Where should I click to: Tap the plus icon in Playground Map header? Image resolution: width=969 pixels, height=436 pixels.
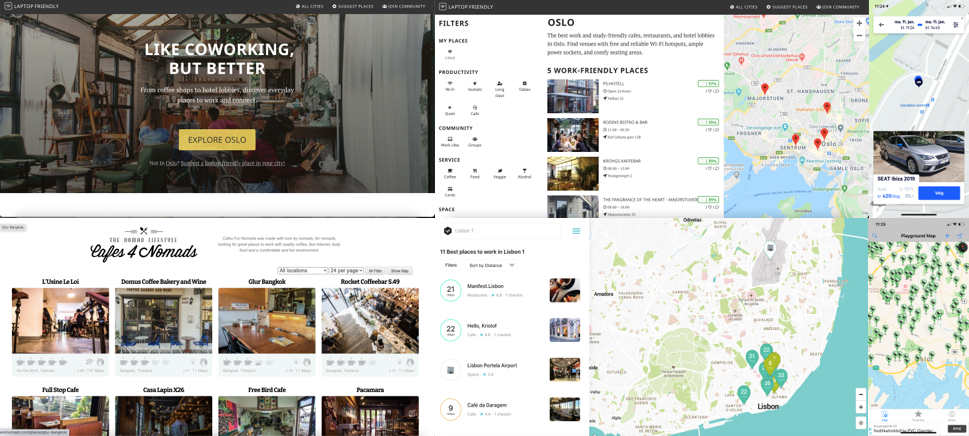point(947,236)
